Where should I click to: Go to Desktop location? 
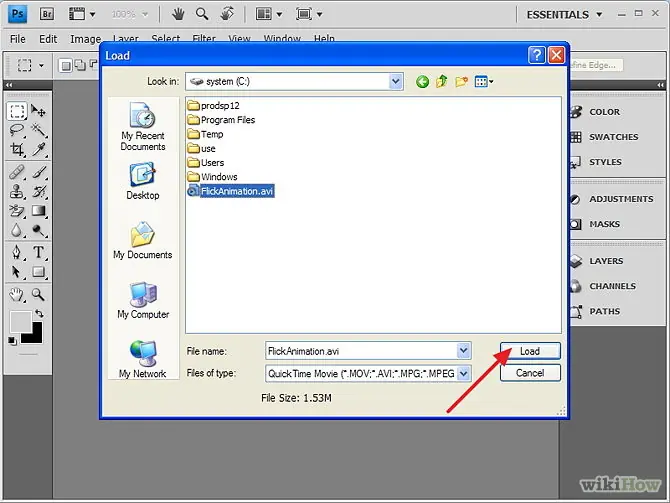point(143,181)
